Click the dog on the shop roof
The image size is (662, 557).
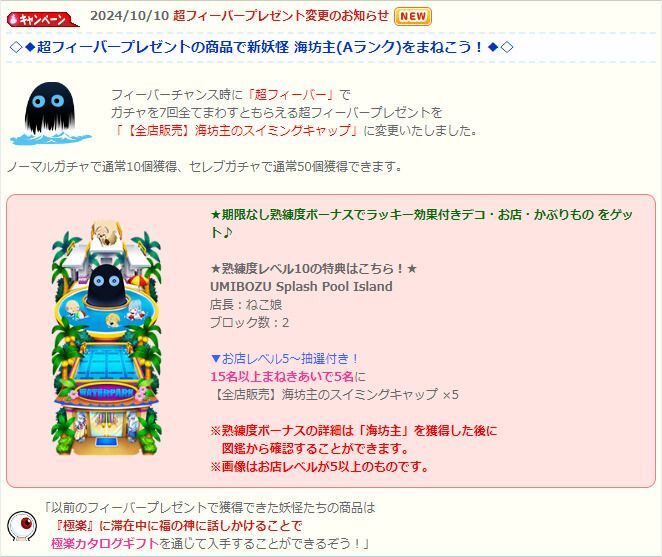click(x=104, y=234)
